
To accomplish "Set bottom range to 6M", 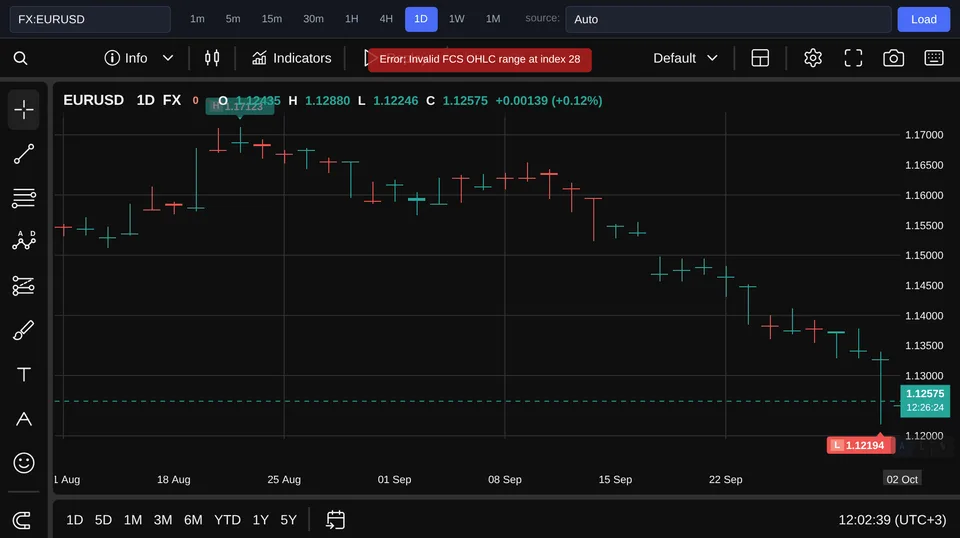I will point(193,520).
